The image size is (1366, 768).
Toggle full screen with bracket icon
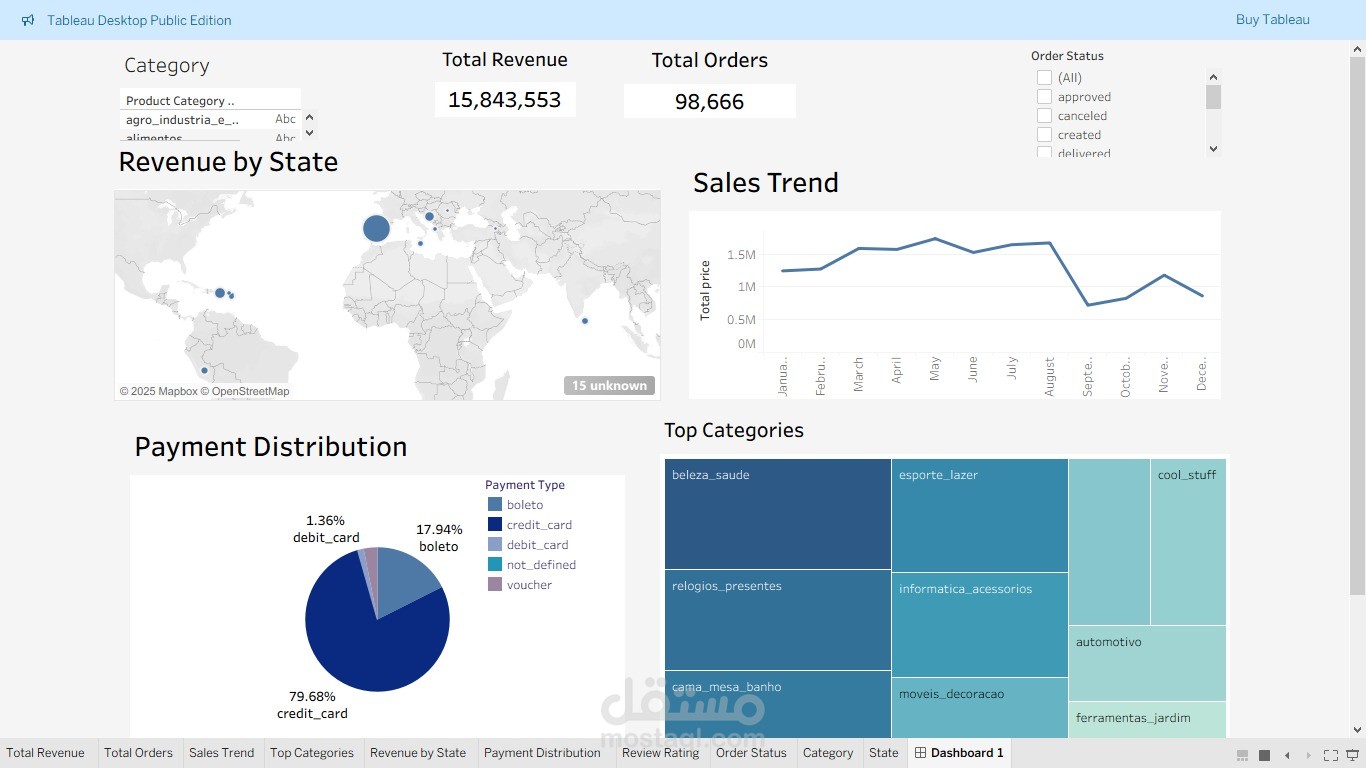pyautogui.click(x=1330, y=755)
